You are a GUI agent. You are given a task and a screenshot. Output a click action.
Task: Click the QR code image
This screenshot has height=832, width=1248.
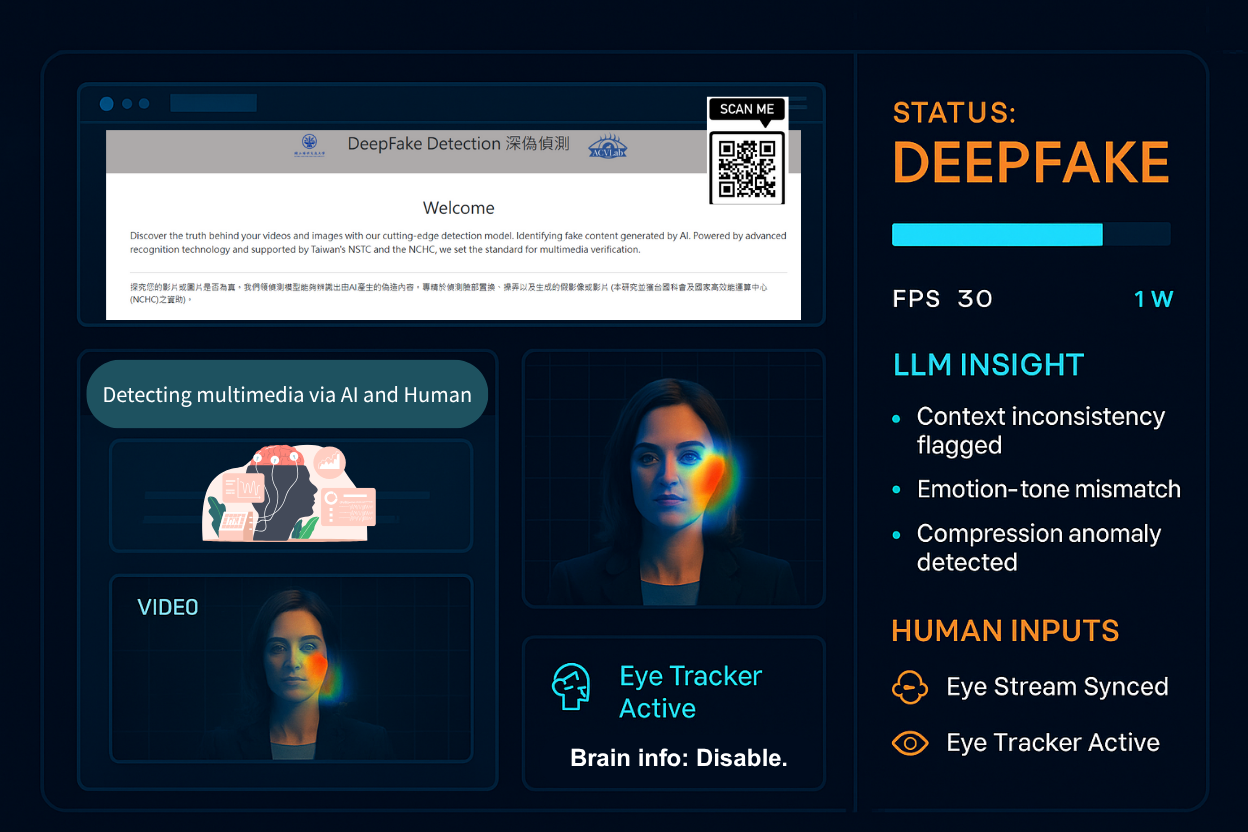tap(747, 167)
